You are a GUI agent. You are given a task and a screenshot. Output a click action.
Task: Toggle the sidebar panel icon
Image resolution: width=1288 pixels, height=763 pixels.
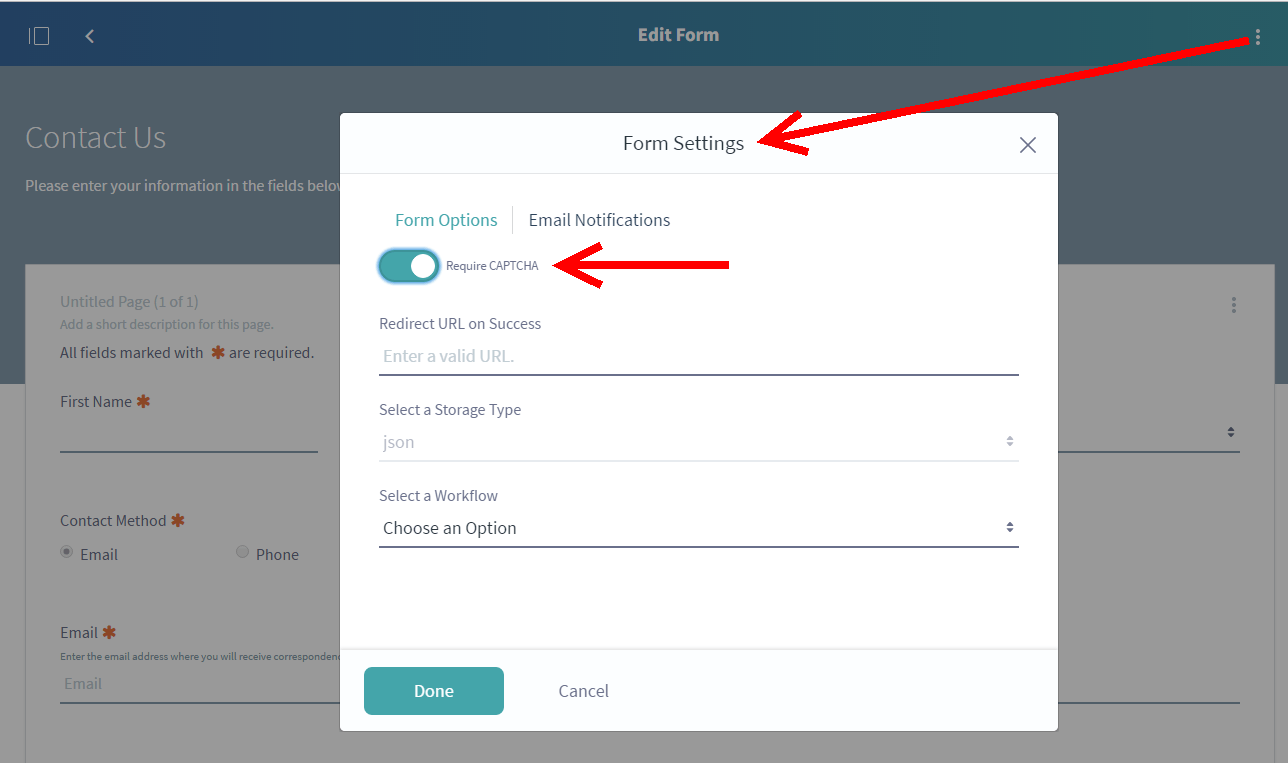(39, 36)
